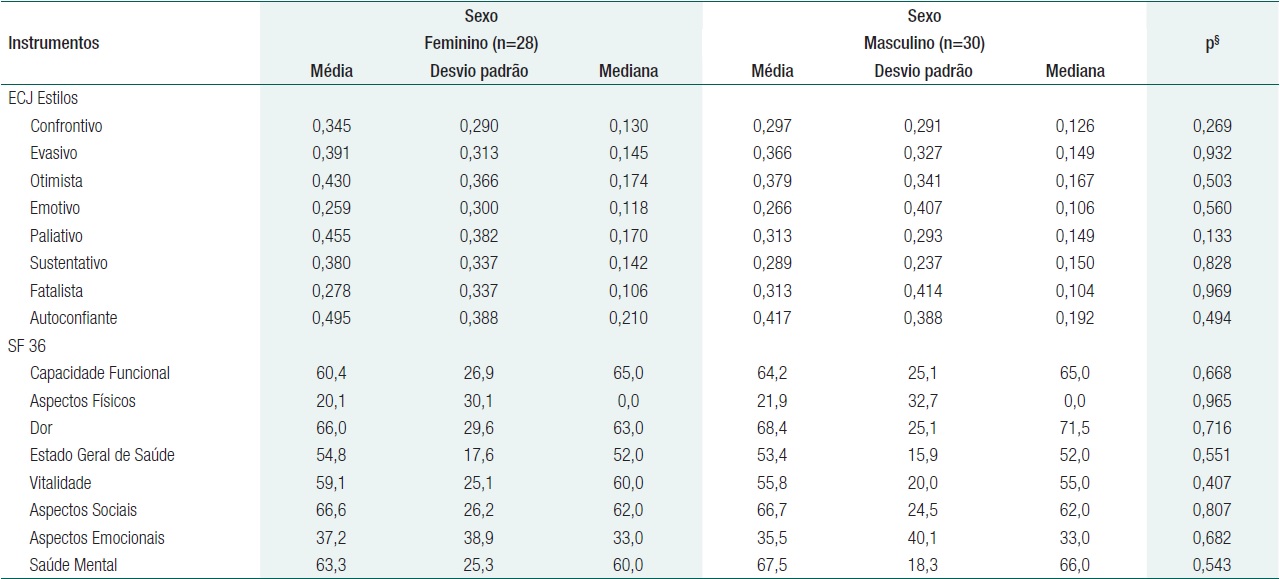This screenshot has width=1280, height=579.
Task: Select the "Confrontivo" row label
Action: click(66, 126)
